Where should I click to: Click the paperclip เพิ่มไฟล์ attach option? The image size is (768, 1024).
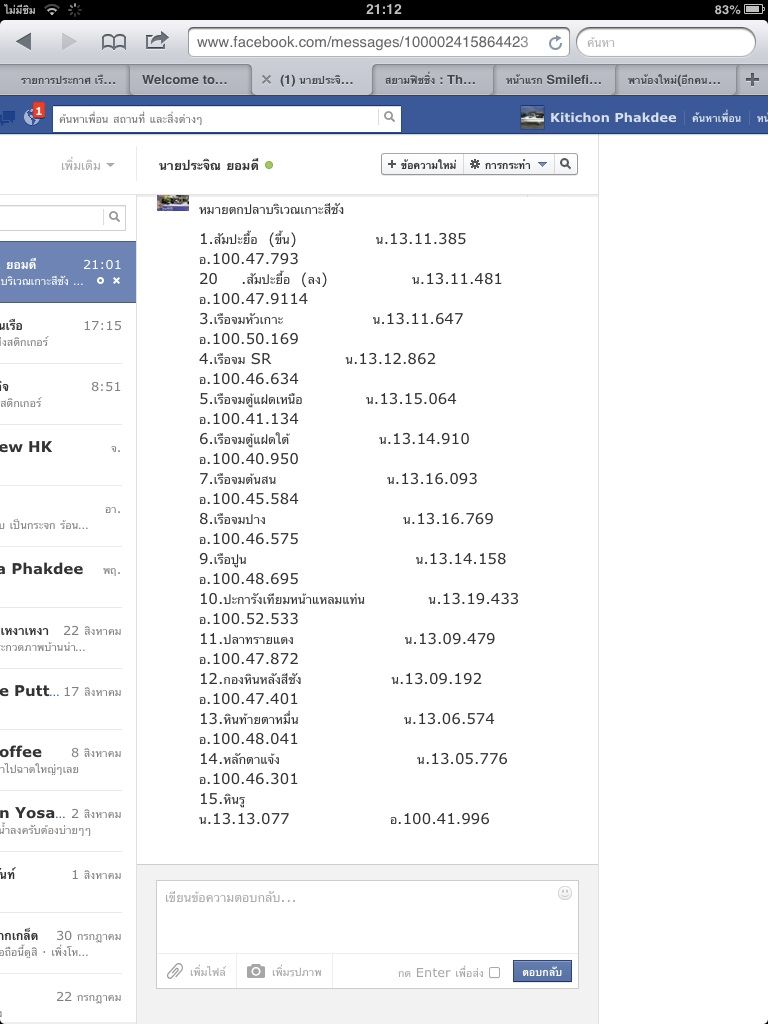point(197,971)
